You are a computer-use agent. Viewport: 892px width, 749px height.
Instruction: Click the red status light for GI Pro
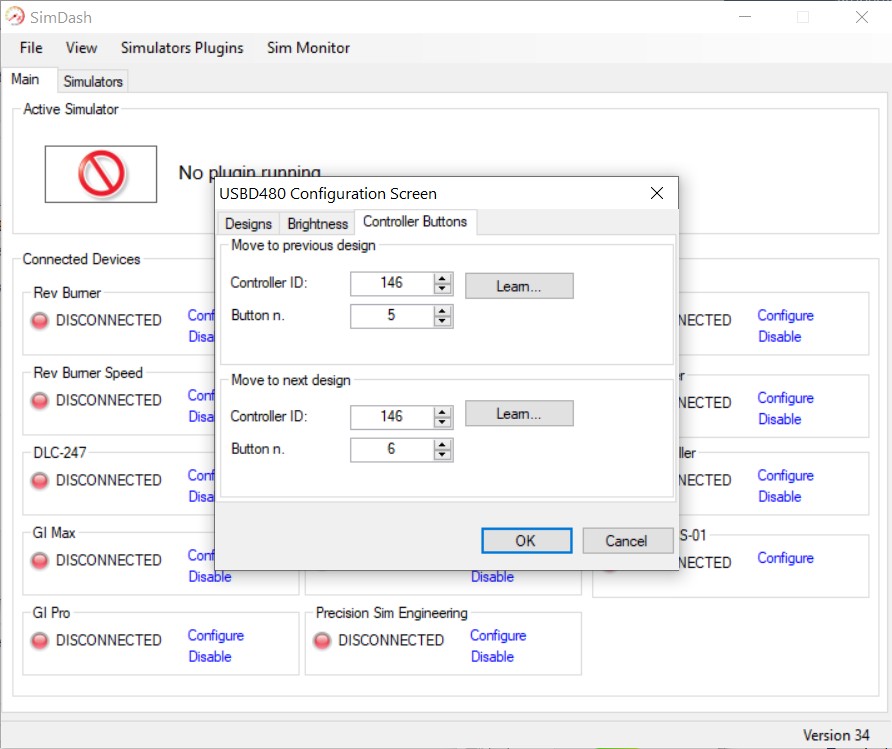point(40,641)
